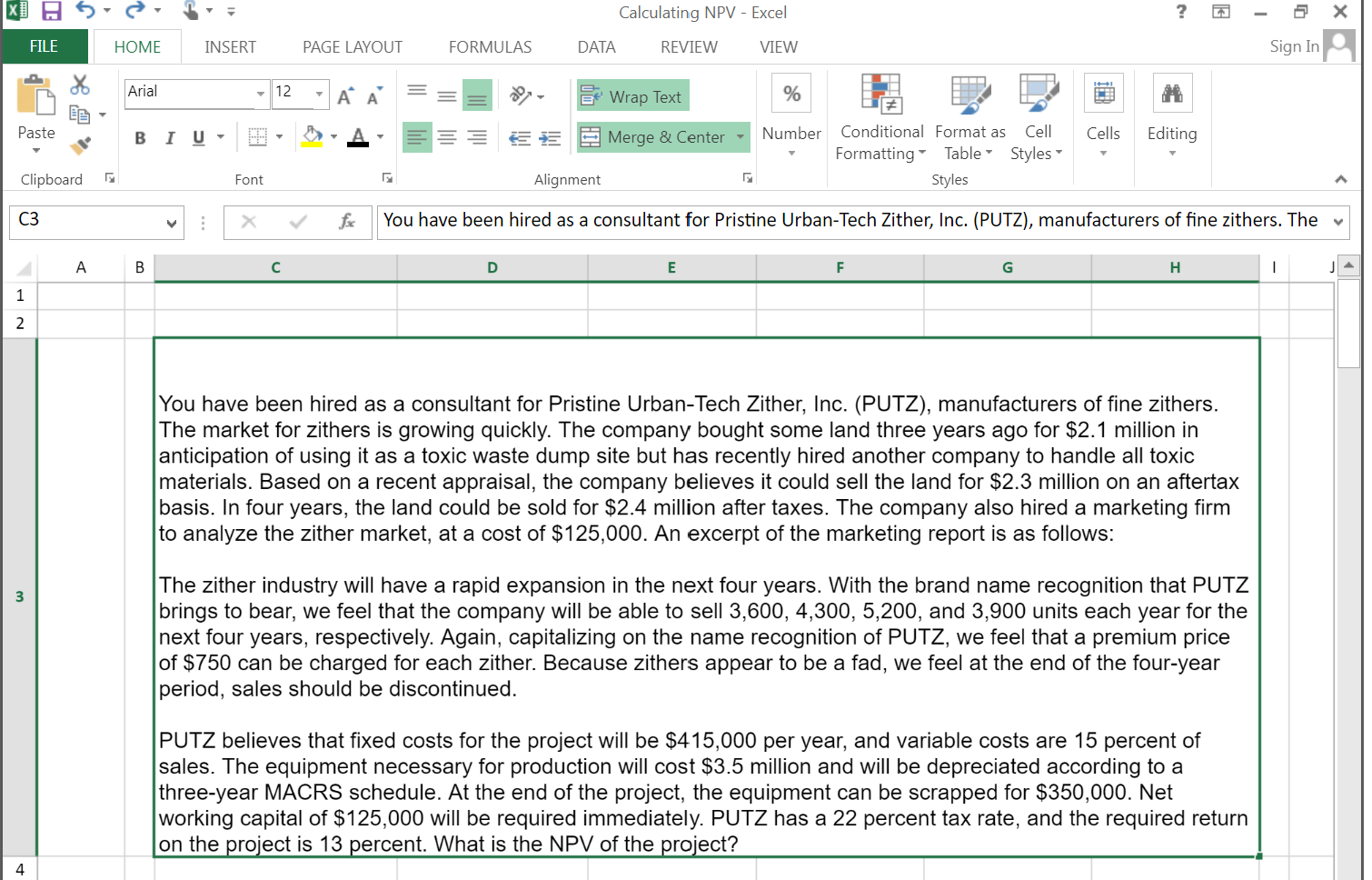Switch to the FORMULAS tab
This screenshot has width=1372, height=880.
[490, 47]
